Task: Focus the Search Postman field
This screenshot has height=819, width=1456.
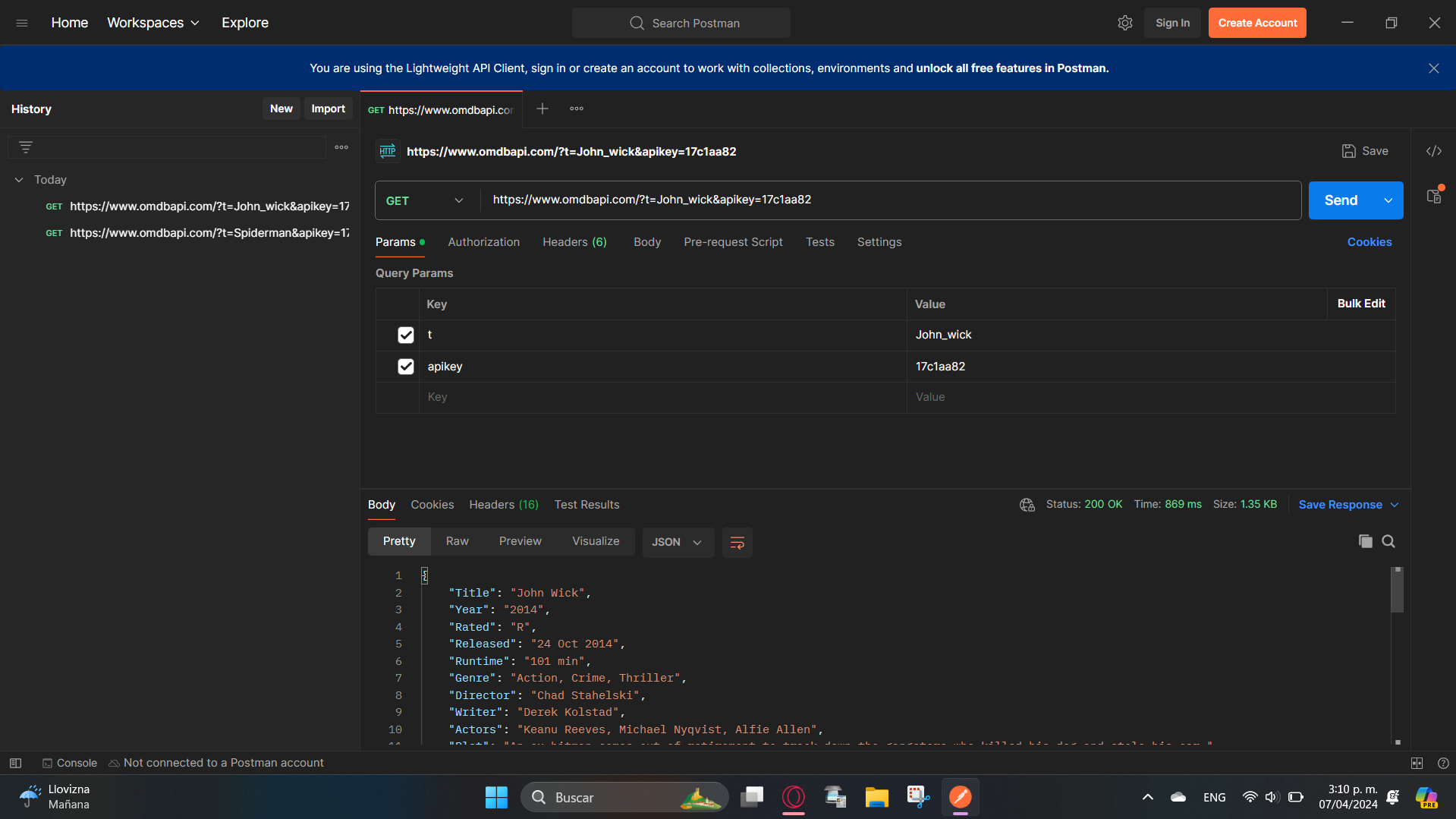Action: [x=681, y=23]
